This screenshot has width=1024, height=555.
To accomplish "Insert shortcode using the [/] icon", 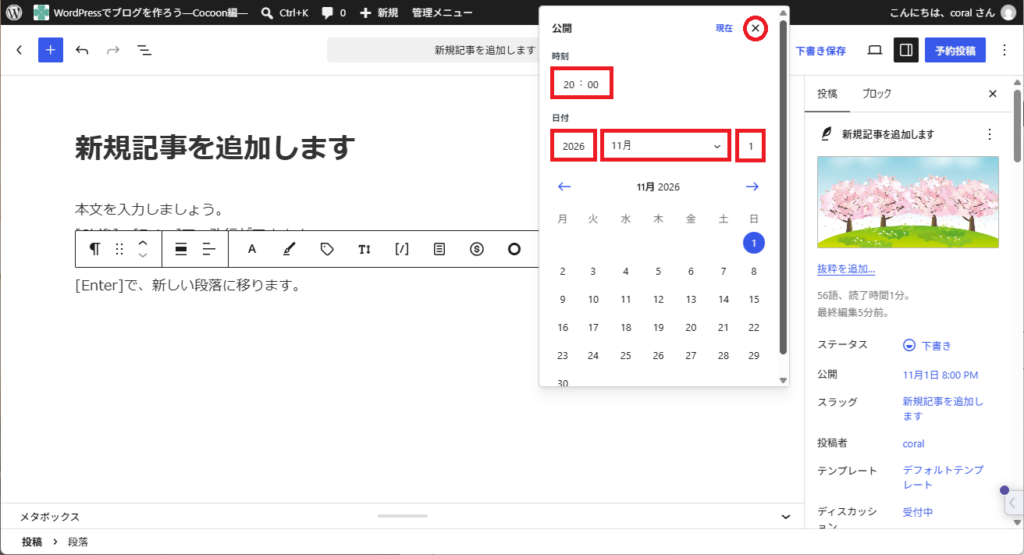I will pos(402,249).
